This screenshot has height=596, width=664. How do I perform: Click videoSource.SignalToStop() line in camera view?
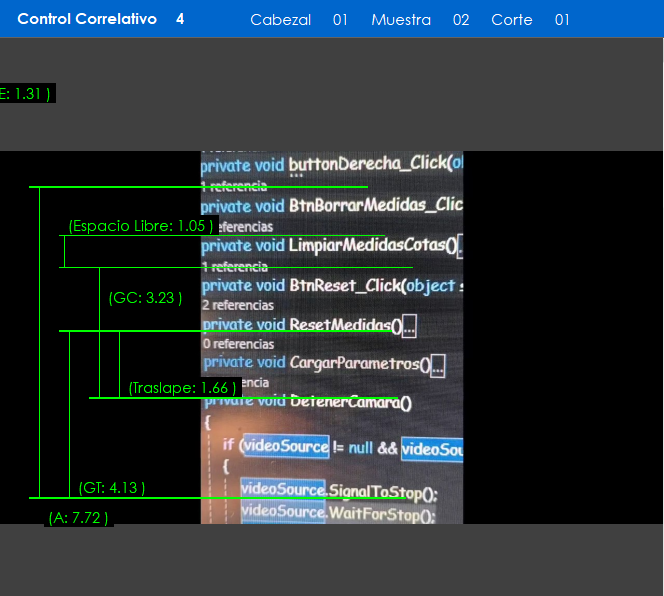pos(338,492)
